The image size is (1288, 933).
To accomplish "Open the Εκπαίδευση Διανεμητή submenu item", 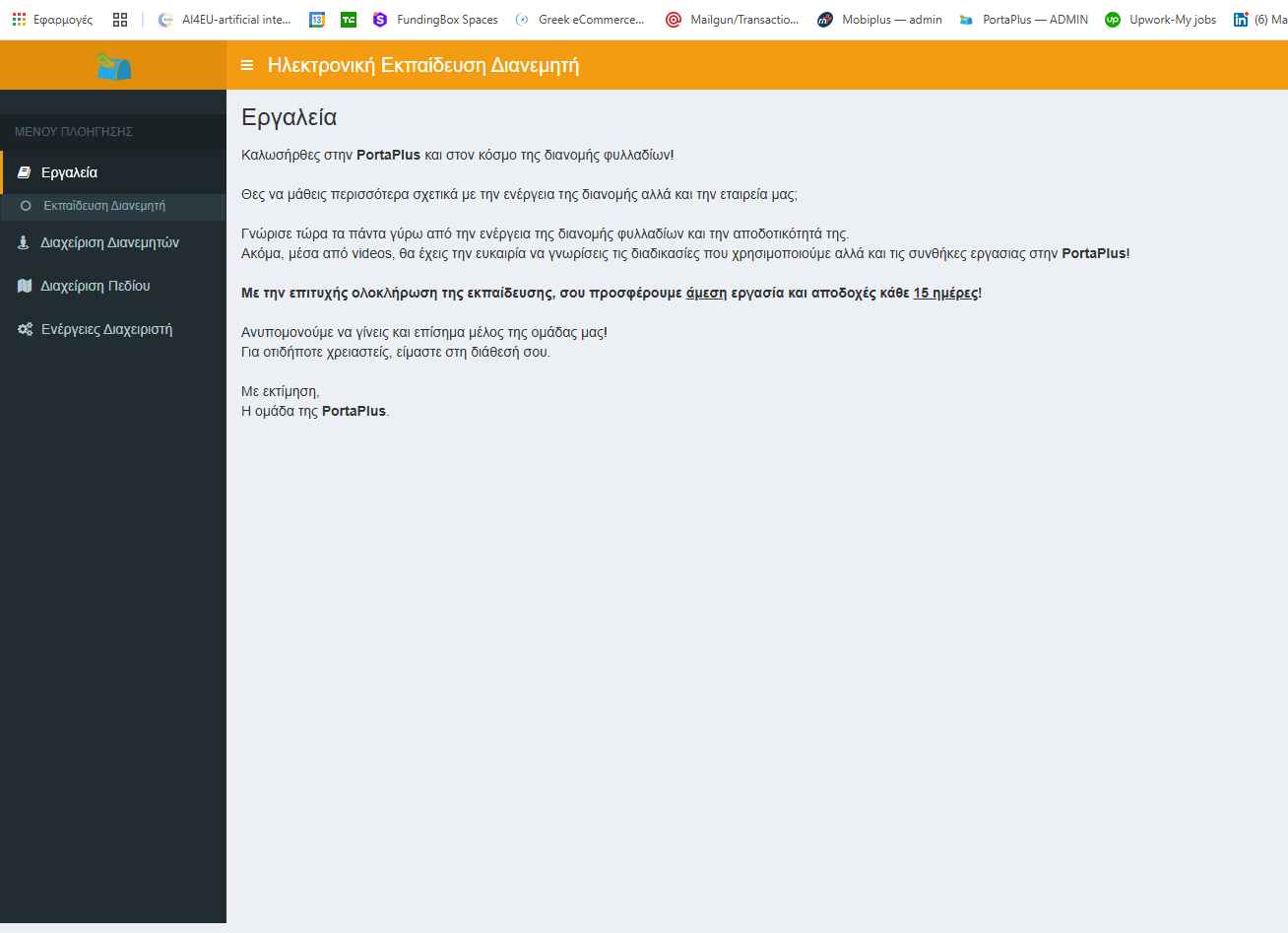I will [104, 206].
